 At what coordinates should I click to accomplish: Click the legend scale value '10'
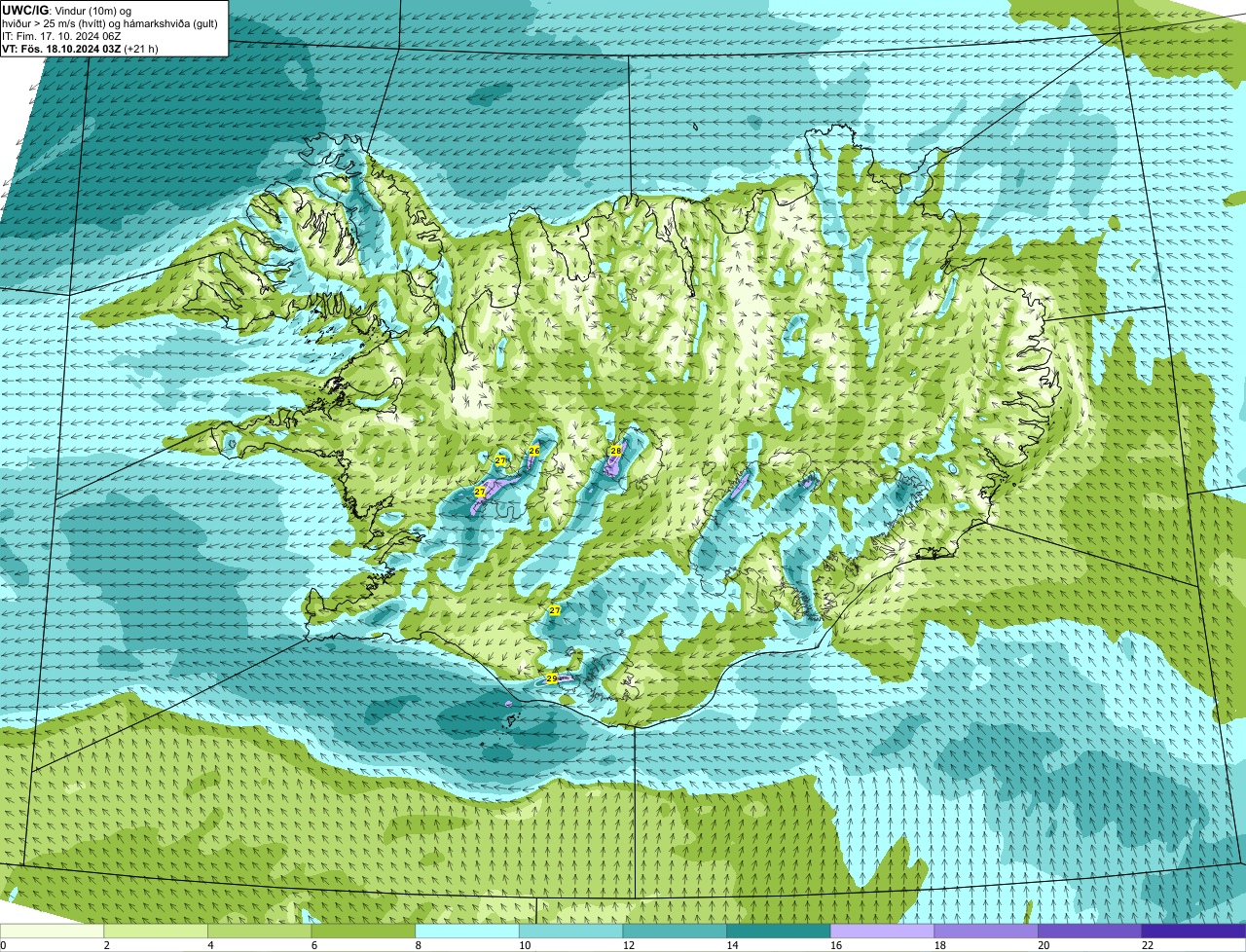coord(525,945)
